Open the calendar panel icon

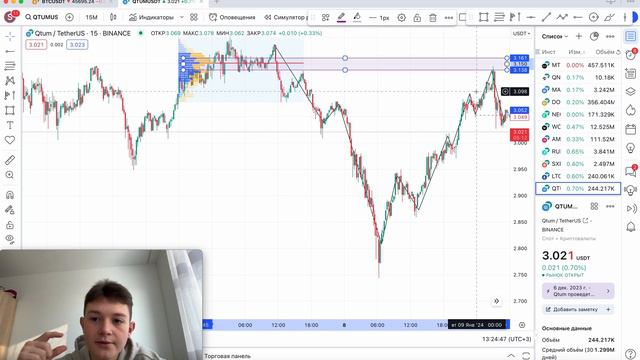click(x=631, y=129)
